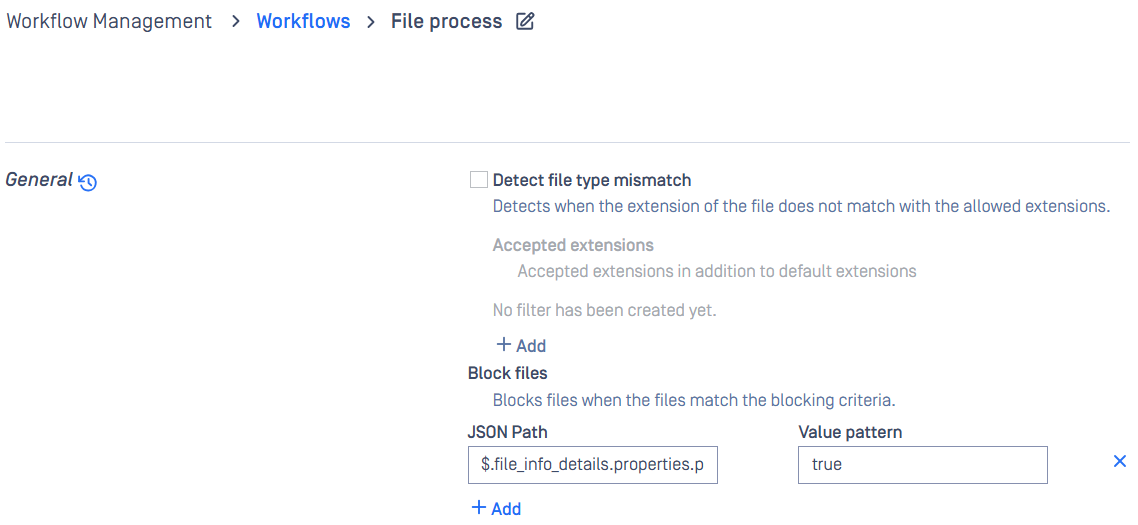Click the Value pattern column label
Screen dimensions: 1138x525
coord(850,432)
